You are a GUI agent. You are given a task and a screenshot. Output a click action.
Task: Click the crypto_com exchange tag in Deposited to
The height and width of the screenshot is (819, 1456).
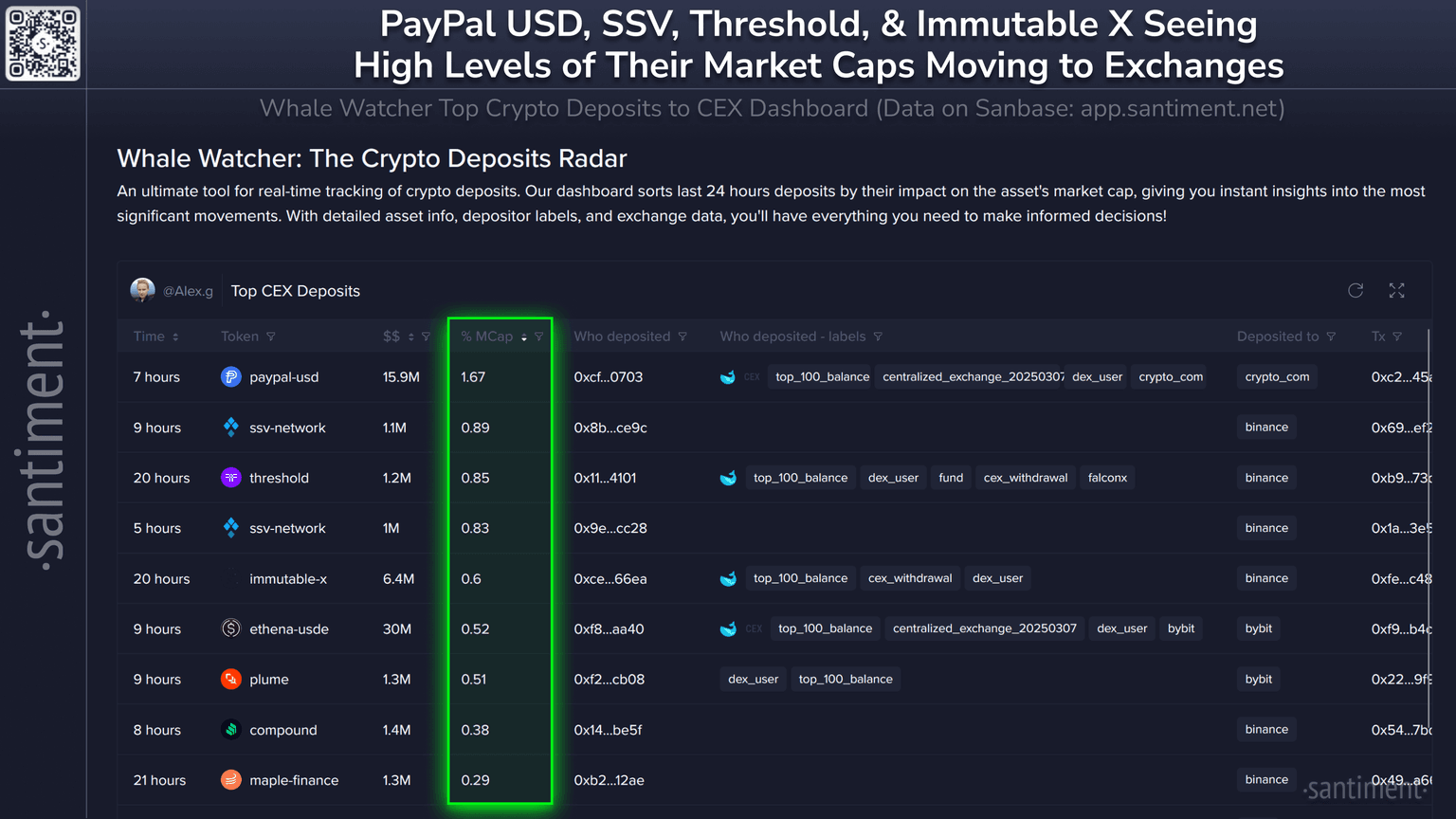[x=1277, y=377]
